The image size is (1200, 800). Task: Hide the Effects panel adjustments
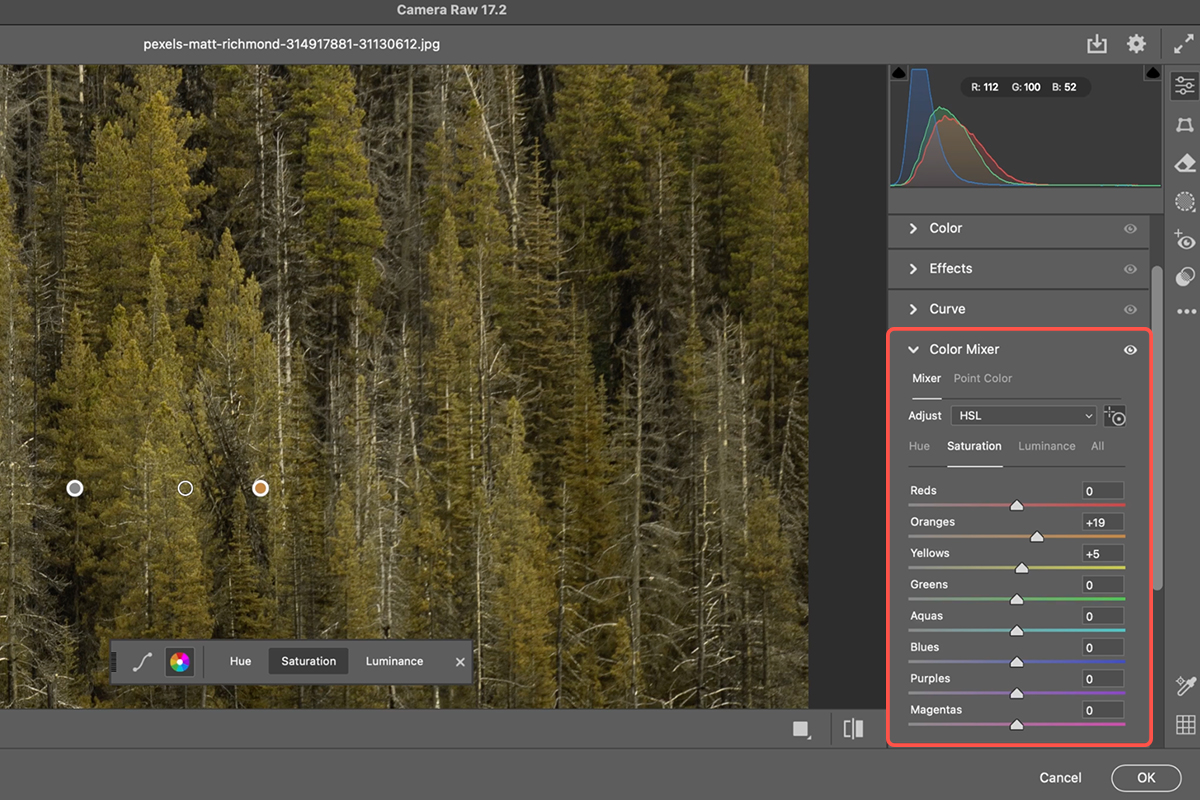pos(1130,269)
